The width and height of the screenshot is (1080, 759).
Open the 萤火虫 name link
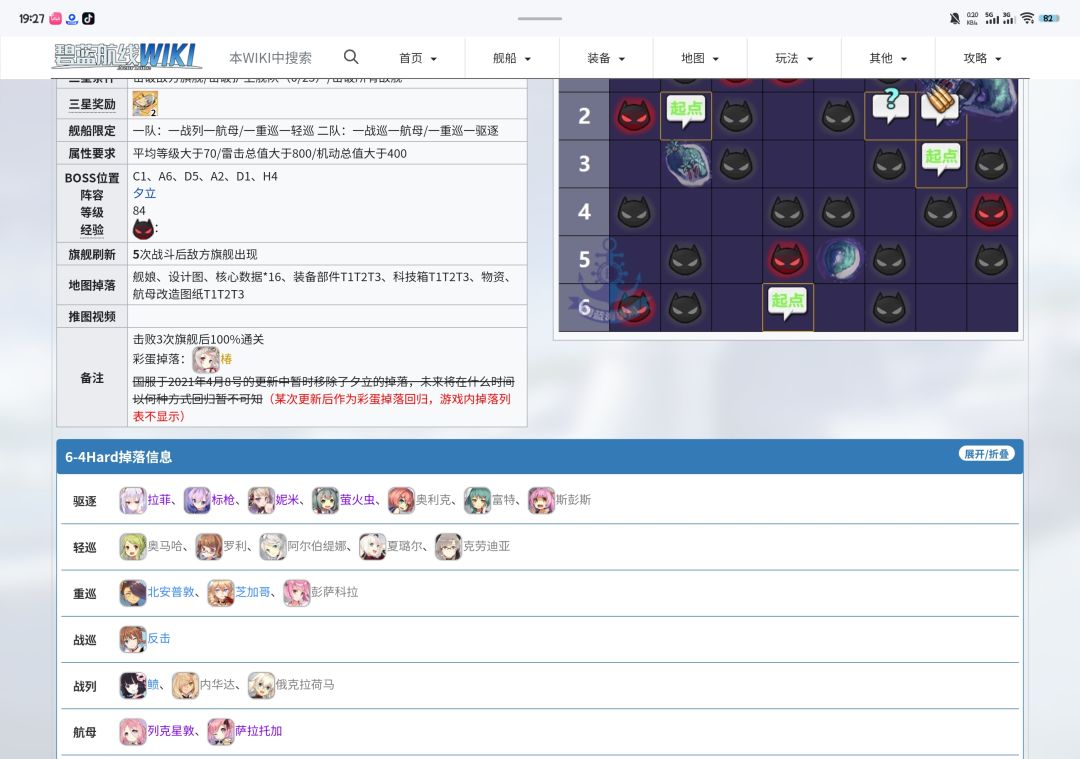coord(357,500)
